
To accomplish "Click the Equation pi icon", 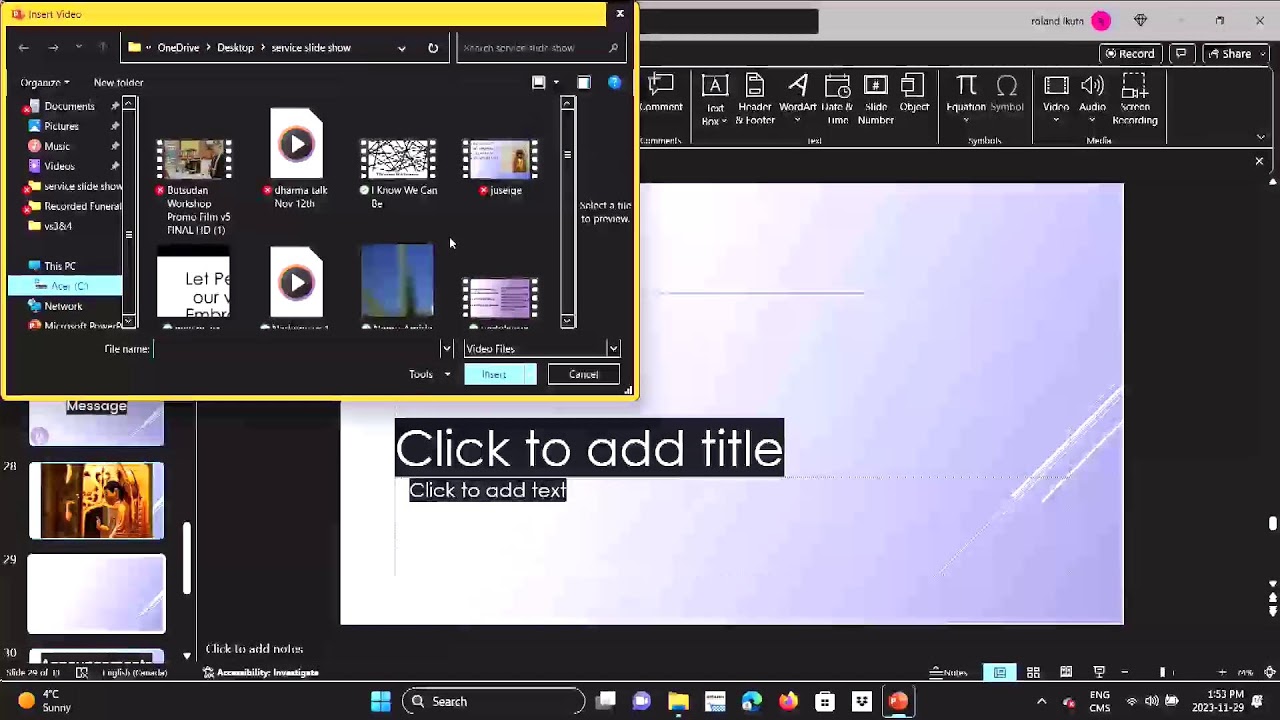I will coord(966,86).
